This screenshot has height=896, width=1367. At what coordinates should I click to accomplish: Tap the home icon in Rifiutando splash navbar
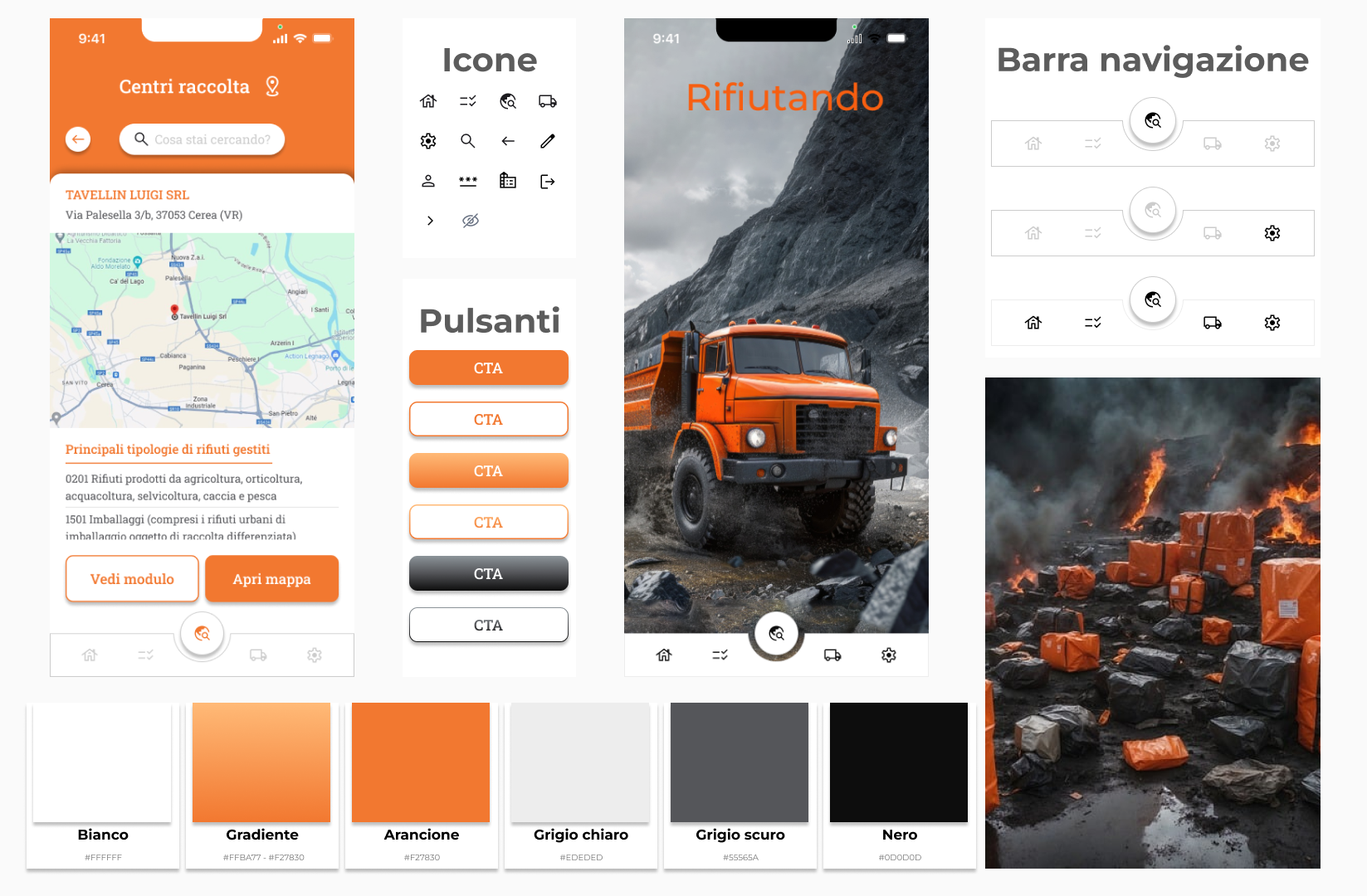[664, 655]
